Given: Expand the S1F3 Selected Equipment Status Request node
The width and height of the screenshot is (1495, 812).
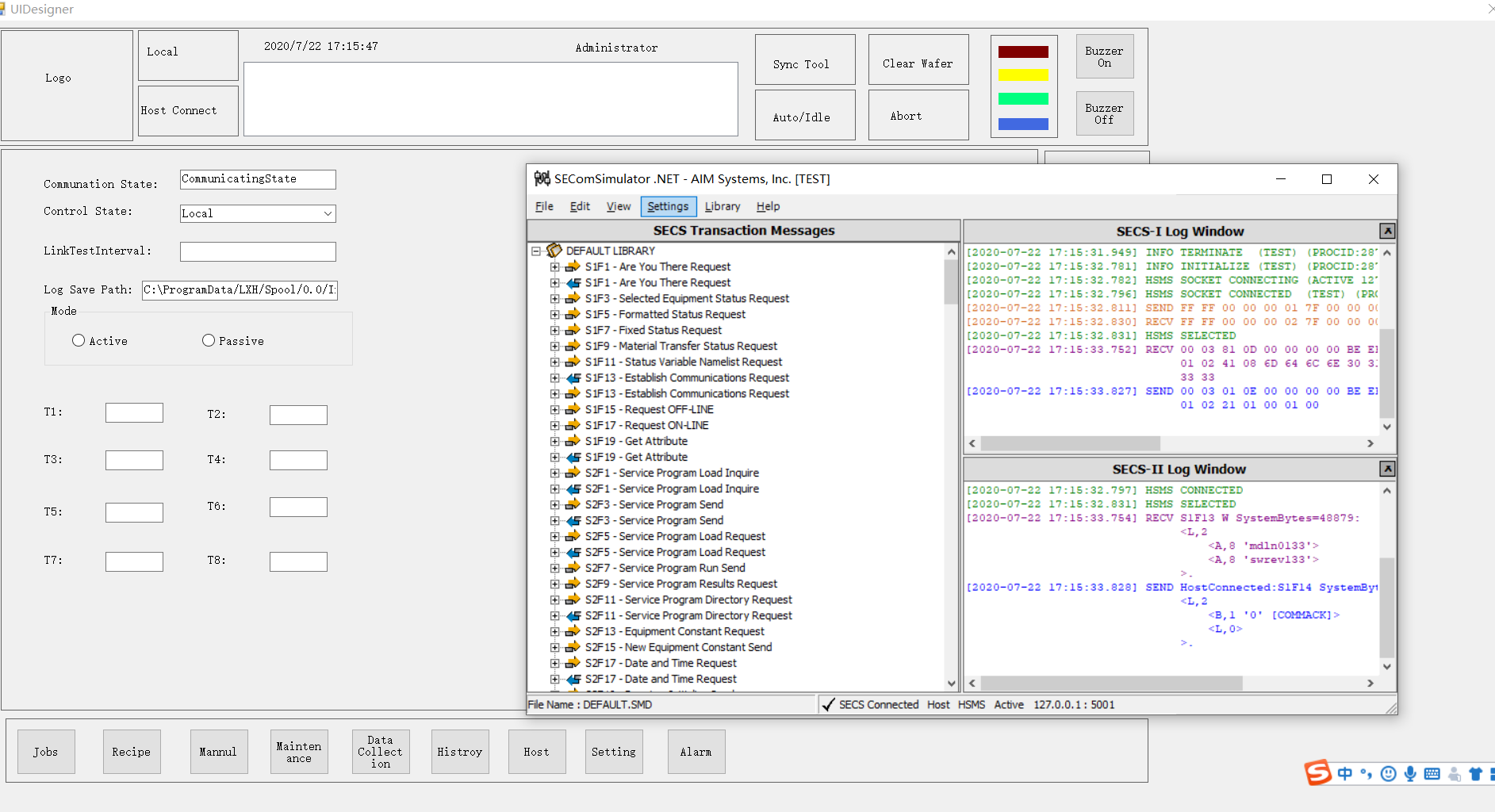Looking at the screenshot, I should [x=554, y=298].
